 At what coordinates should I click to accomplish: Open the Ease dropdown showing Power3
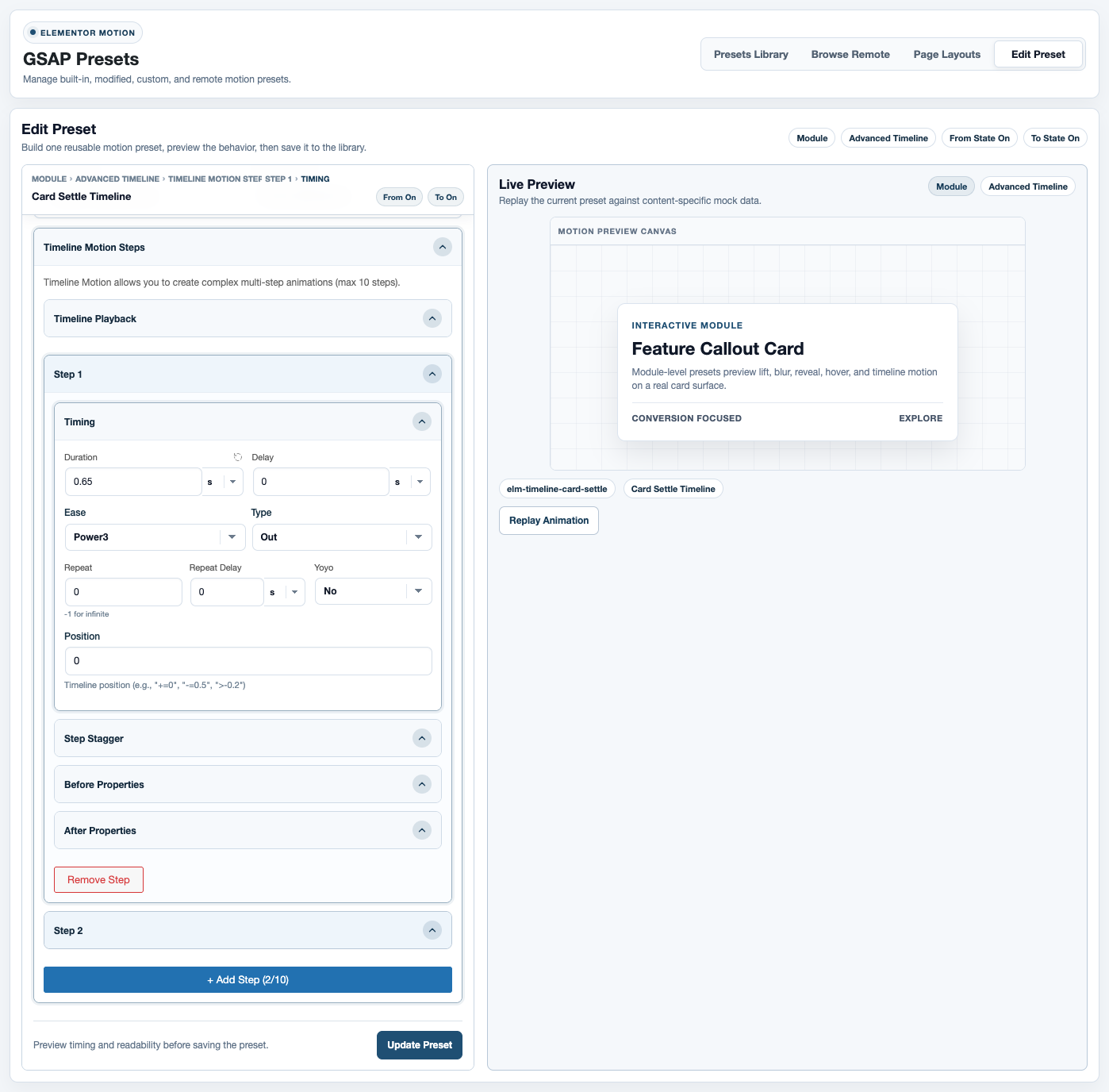pyautogui.click(x=155, y=537)
